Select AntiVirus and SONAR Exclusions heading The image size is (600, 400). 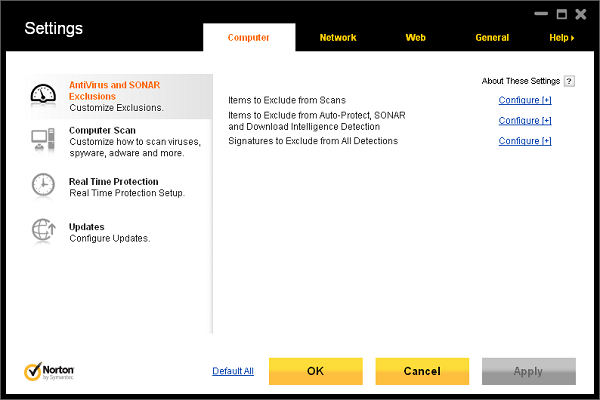[x=114, y=90]
